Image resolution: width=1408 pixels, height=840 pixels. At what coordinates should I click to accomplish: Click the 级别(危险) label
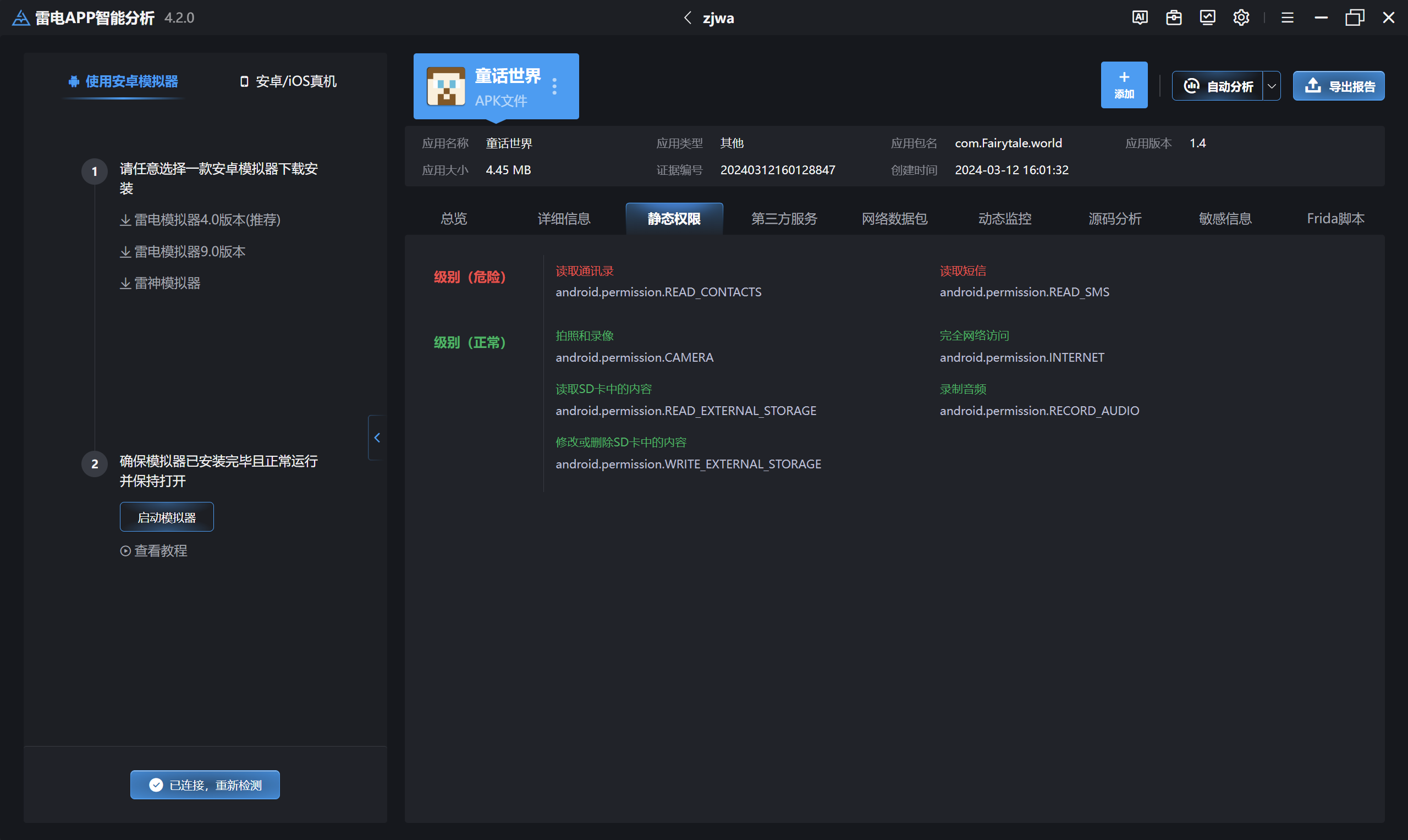469,277
